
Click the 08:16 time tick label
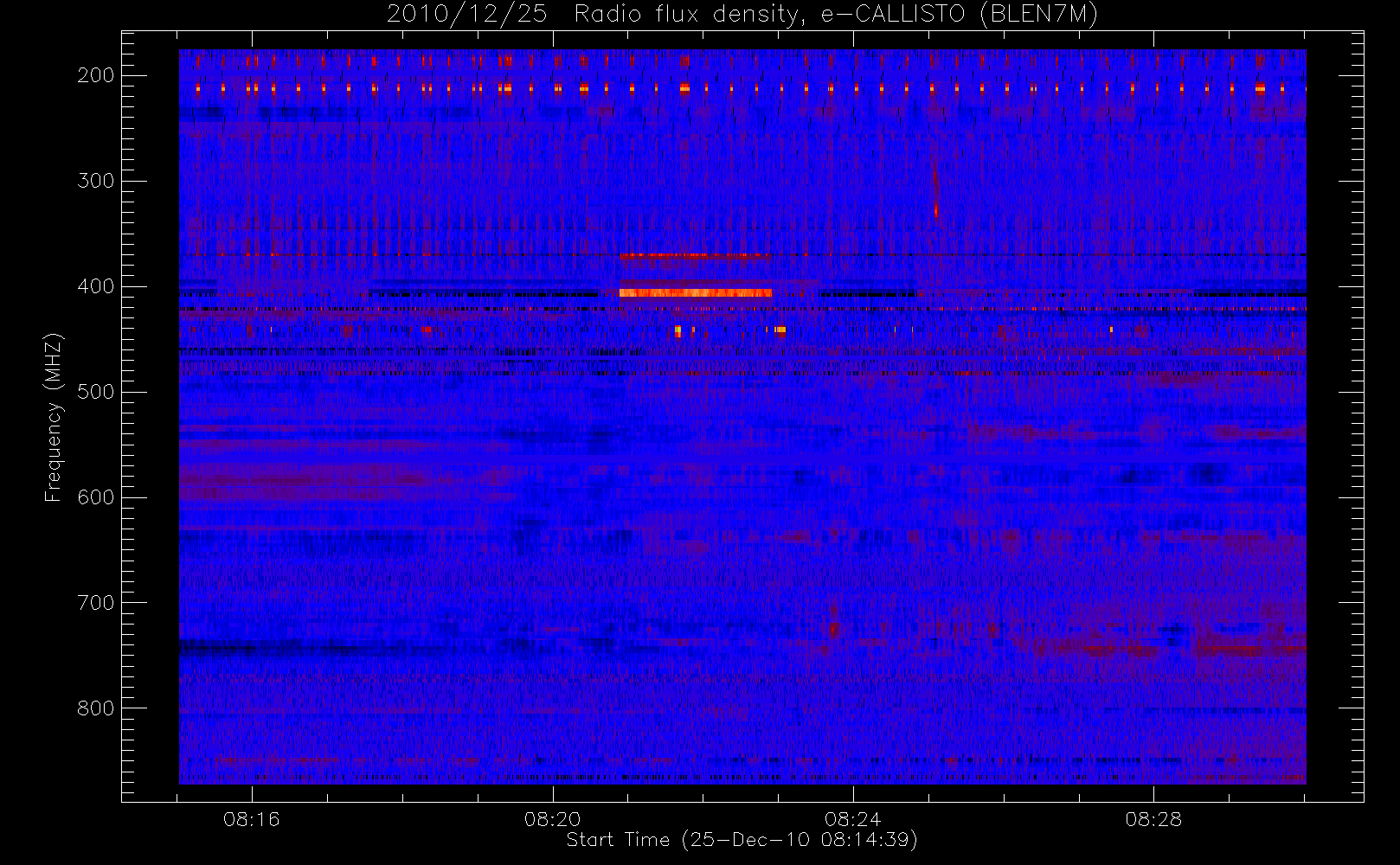coord(252,819)
